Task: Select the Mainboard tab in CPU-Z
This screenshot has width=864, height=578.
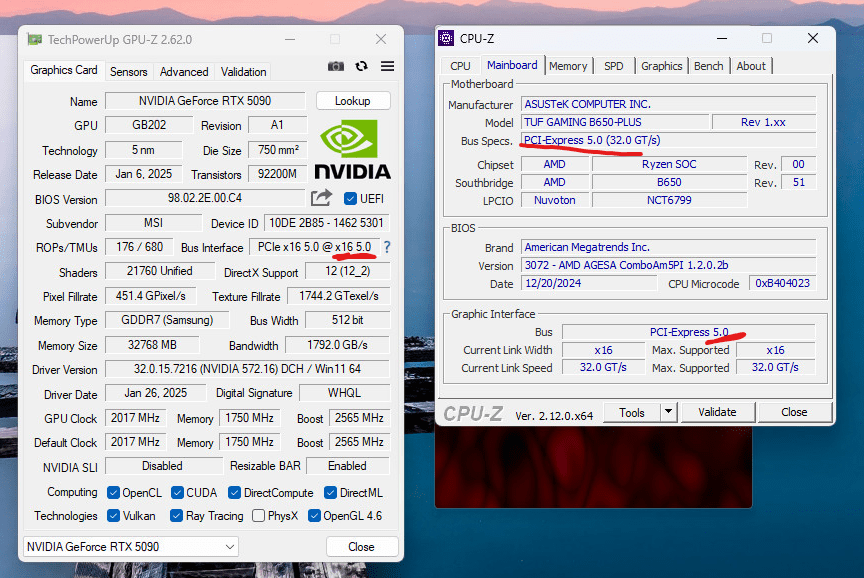Action: pos(512,65)
